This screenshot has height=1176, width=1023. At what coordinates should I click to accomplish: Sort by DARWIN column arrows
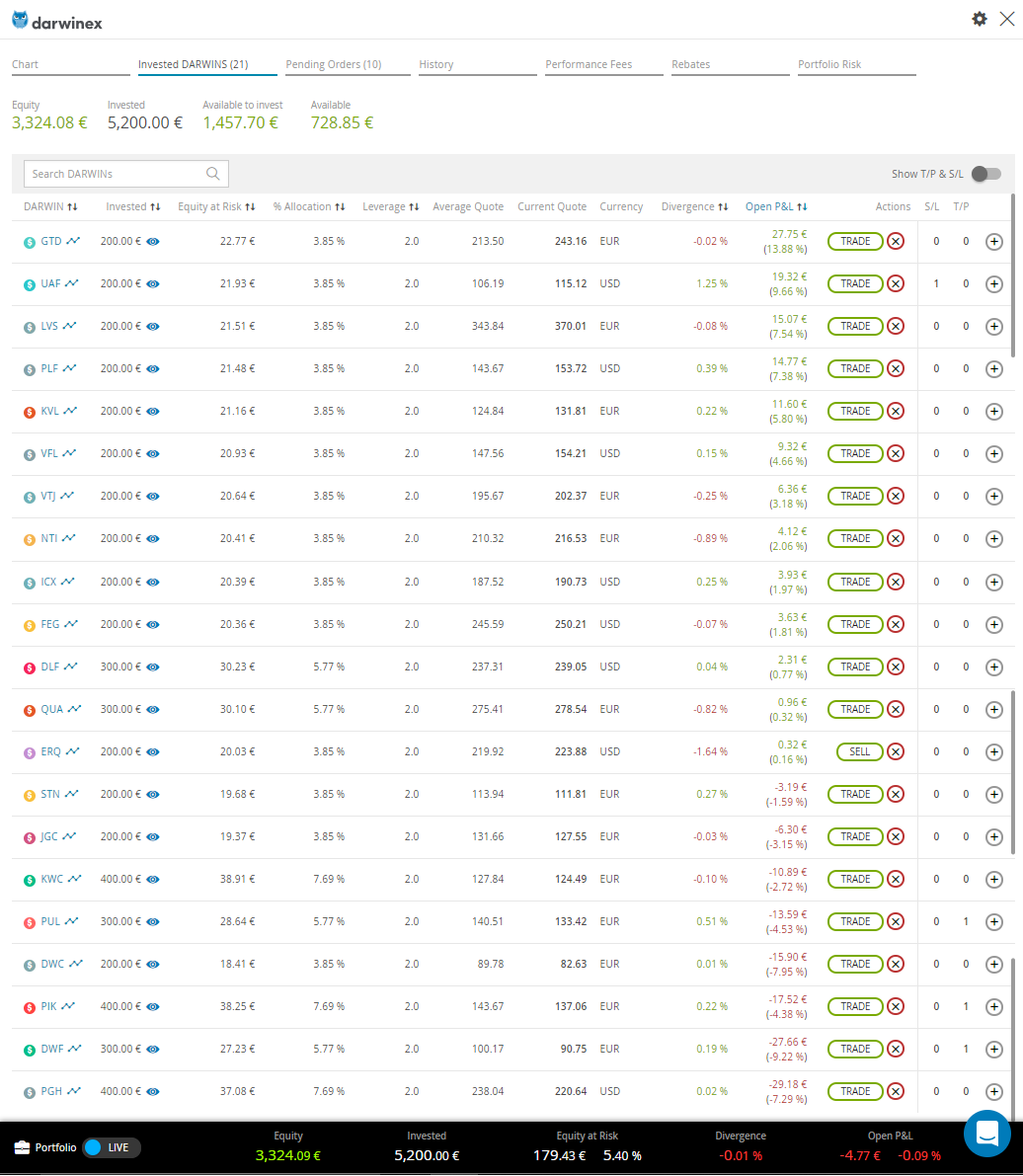[x=72, y=207]
